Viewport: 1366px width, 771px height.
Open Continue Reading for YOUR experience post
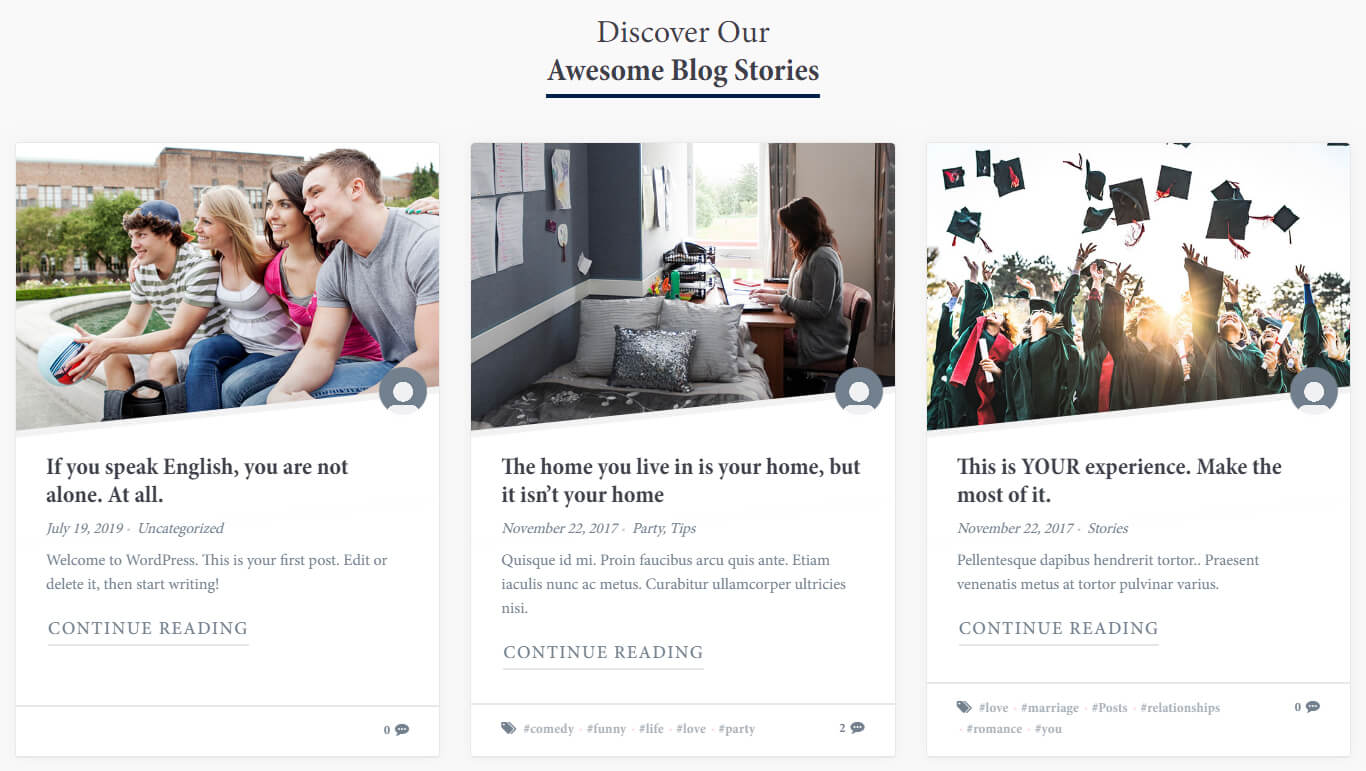(1058, 629)
